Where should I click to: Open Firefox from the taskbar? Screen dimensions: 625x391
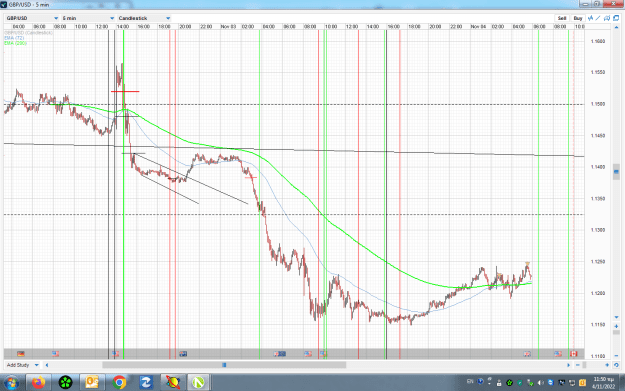[x=39, y=383]
